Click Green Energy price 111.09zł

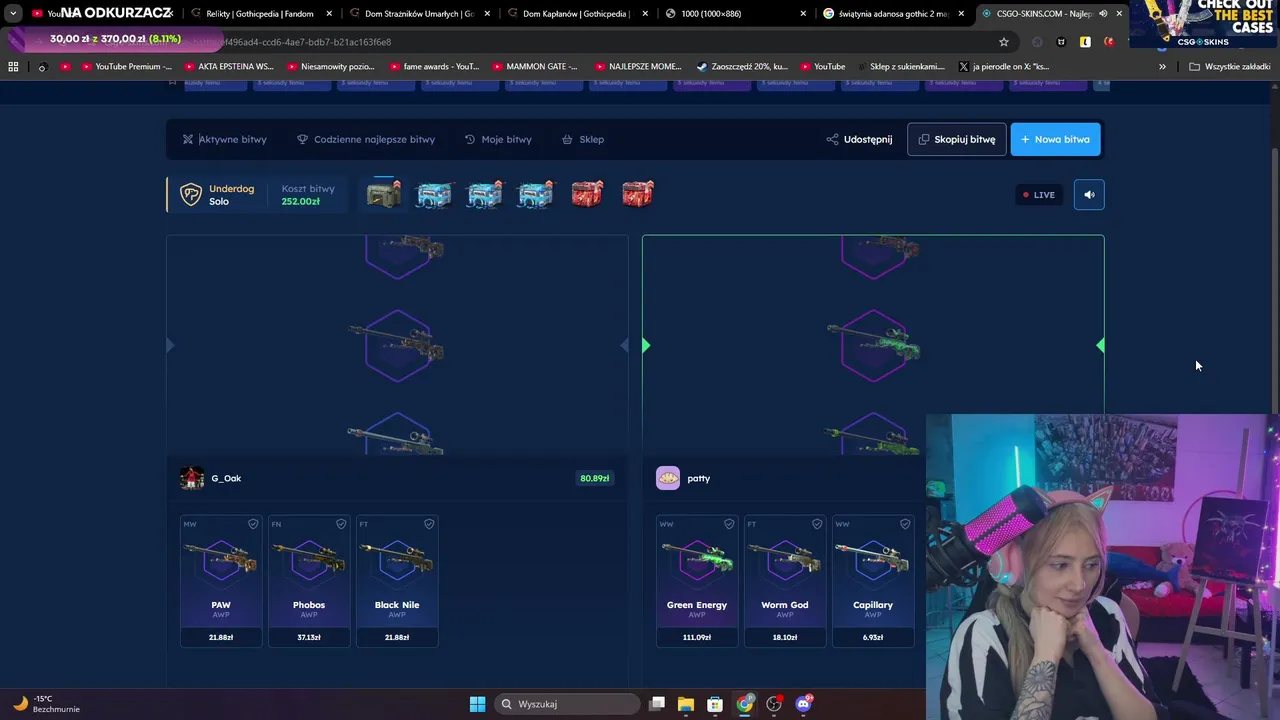(697, 637)
